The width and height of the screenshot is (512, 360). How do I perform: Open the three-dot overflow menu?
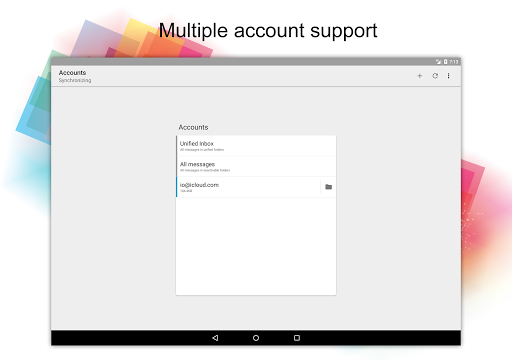coord(449,76)
